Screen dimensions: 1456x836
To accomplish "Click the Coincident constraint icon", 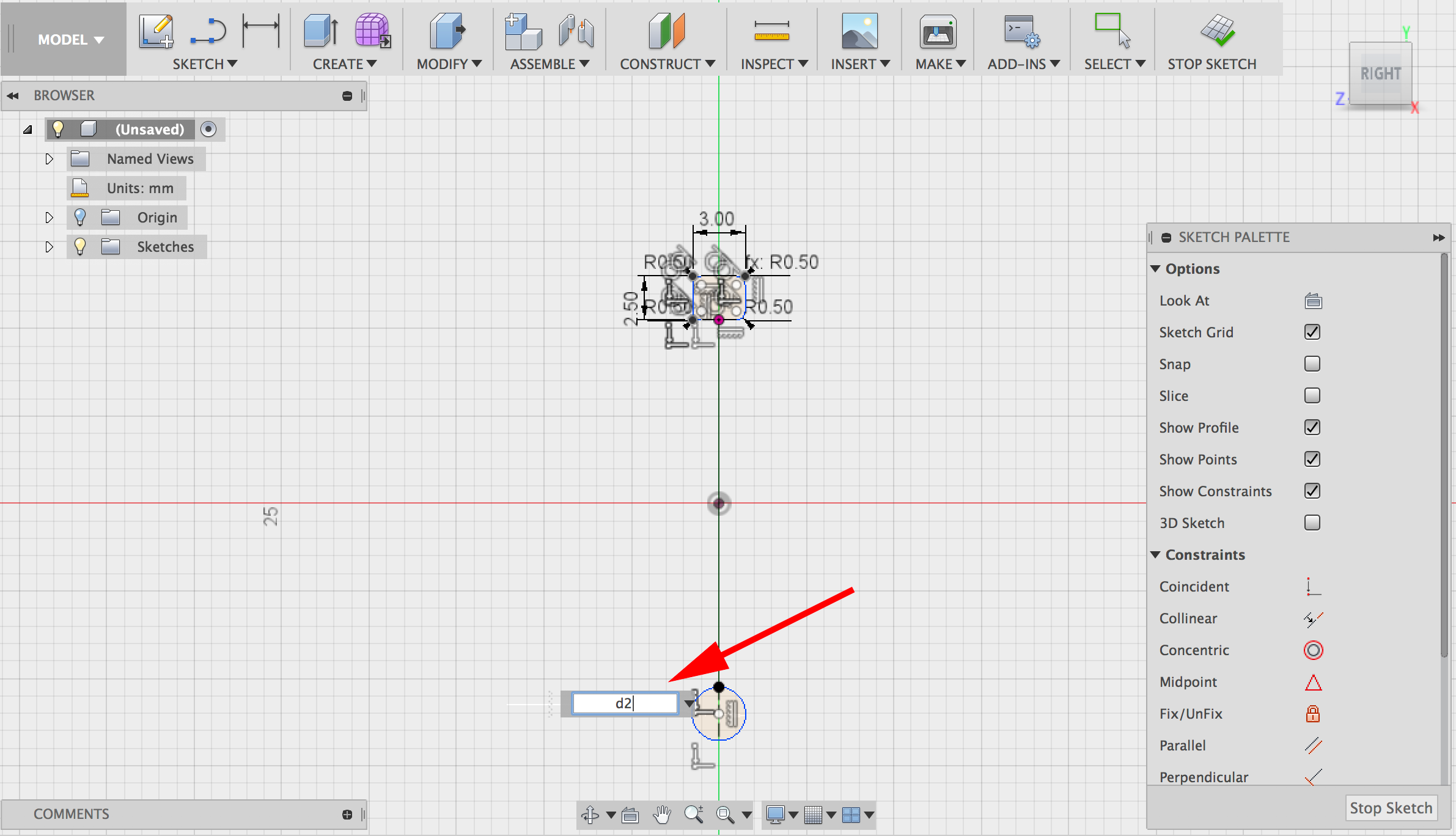I will (x=1313, y=587).
